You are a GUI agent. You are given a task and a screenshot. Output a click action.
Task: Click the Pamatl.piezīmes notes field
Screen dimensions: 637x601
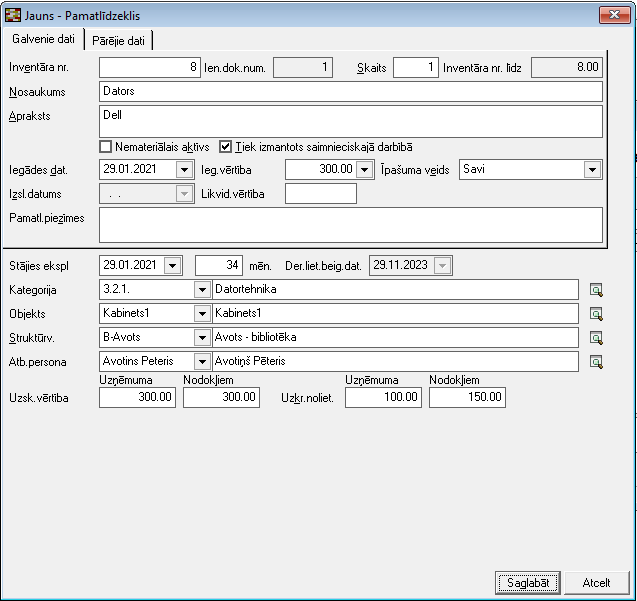(351, 225)
